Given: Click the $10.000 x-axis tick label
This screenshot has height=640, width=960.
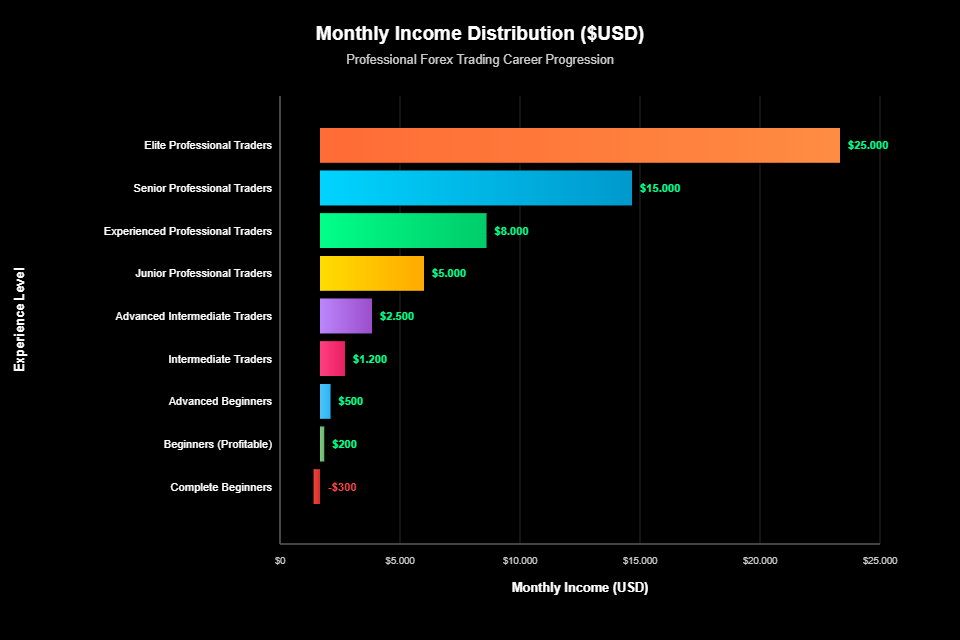Looking at the screenshot, I should click(520, 561).
